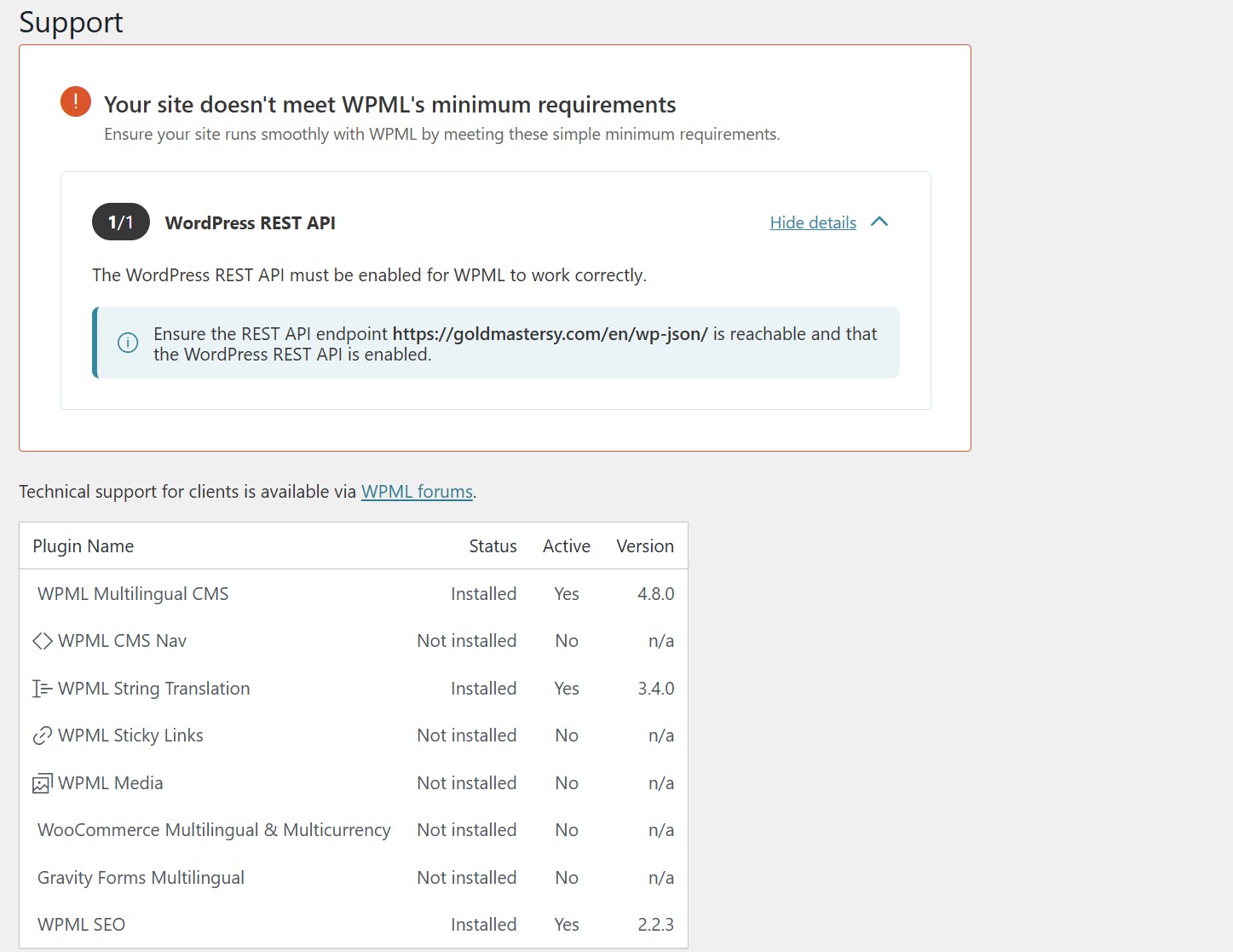Click the red warning exclamation icon
Screen dimensions: 1233x952
(76, 101)
